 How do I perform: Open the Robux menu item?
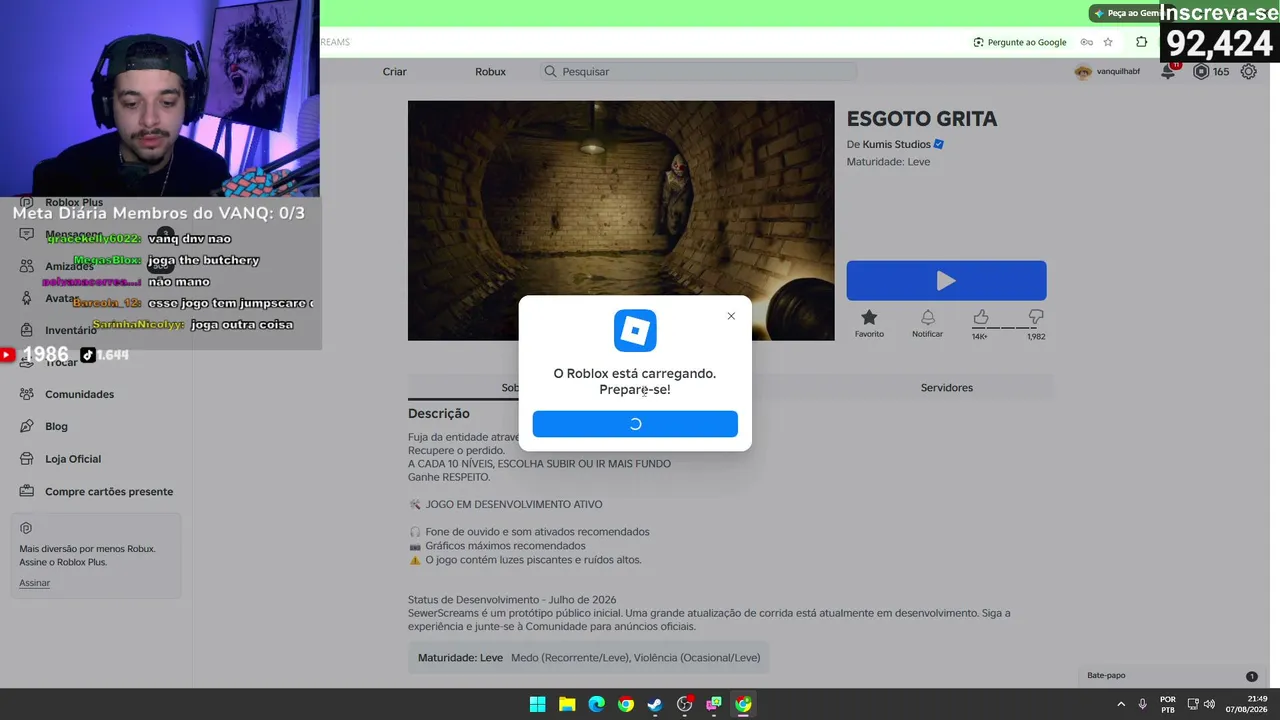click(490, 72)
